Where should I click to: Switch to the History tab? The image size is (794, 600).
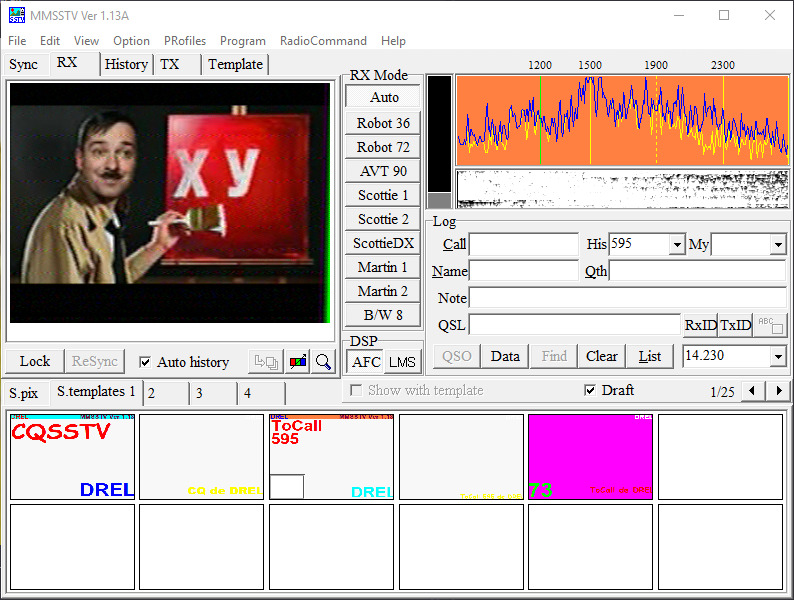pos(127,64)
